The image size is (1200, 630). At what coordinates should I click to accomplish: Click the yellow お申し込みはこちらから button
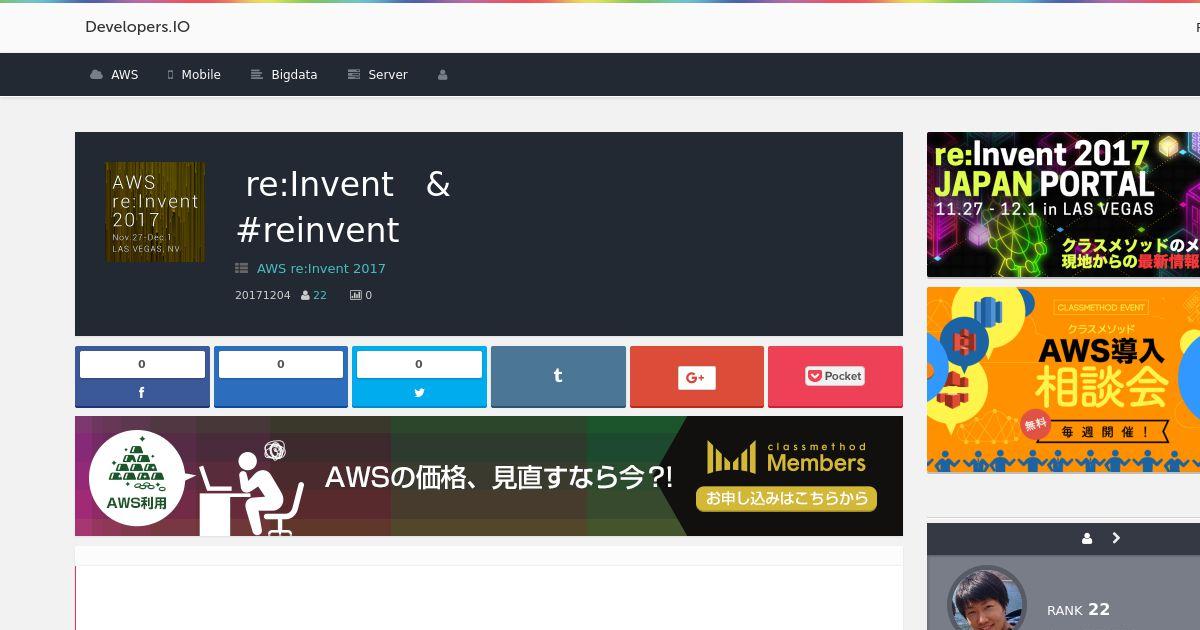(786, 498)
